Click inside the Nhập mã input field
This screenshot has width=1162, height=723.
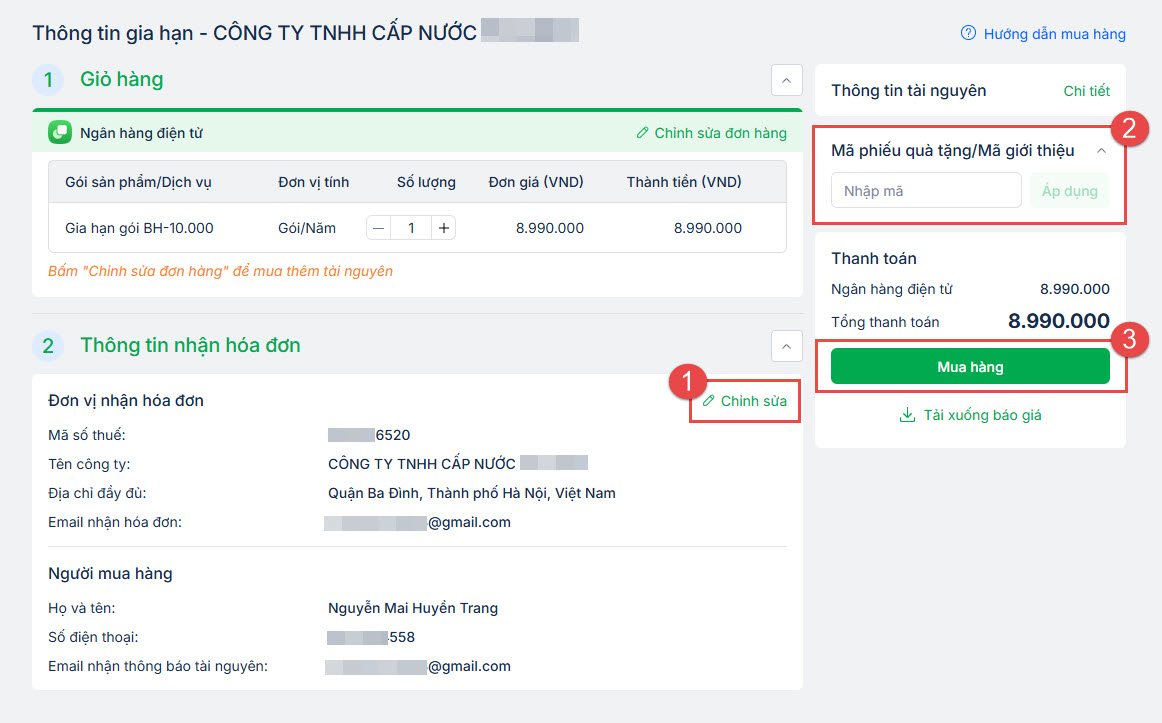click(925, 190)
